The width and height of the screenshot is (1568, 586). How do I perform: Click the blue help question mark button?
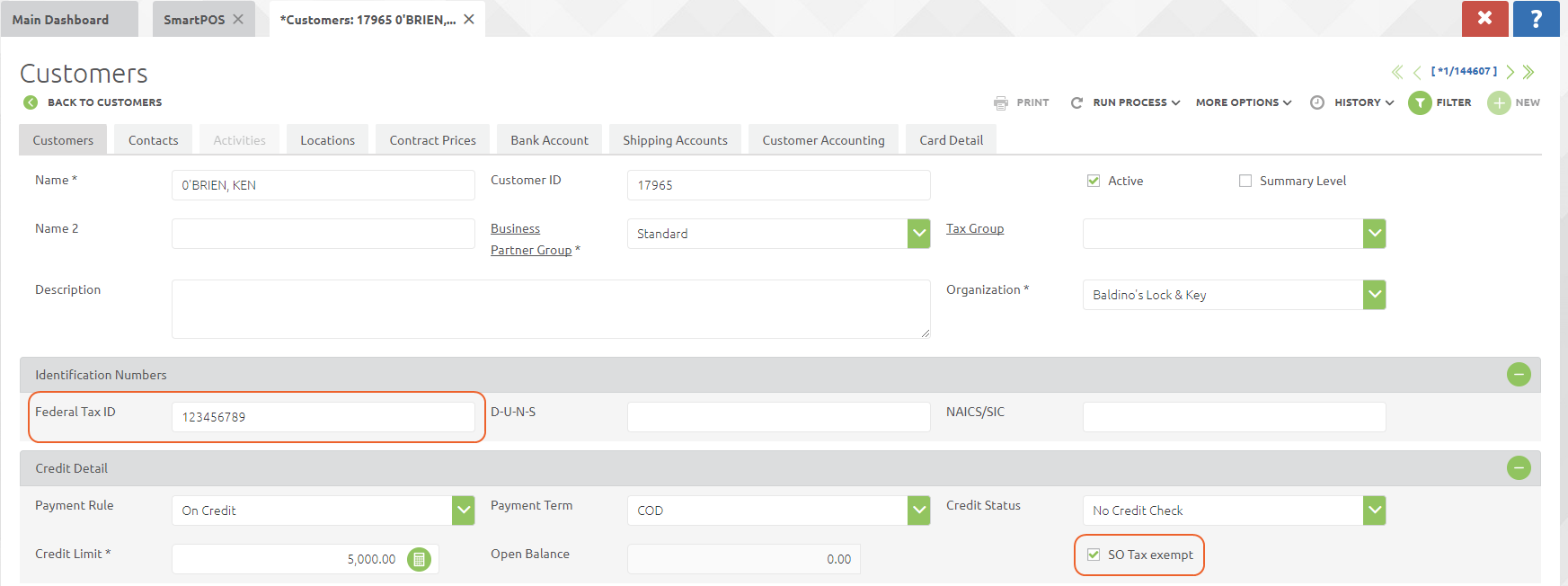pyautogui.click(x=1536, y=19)
